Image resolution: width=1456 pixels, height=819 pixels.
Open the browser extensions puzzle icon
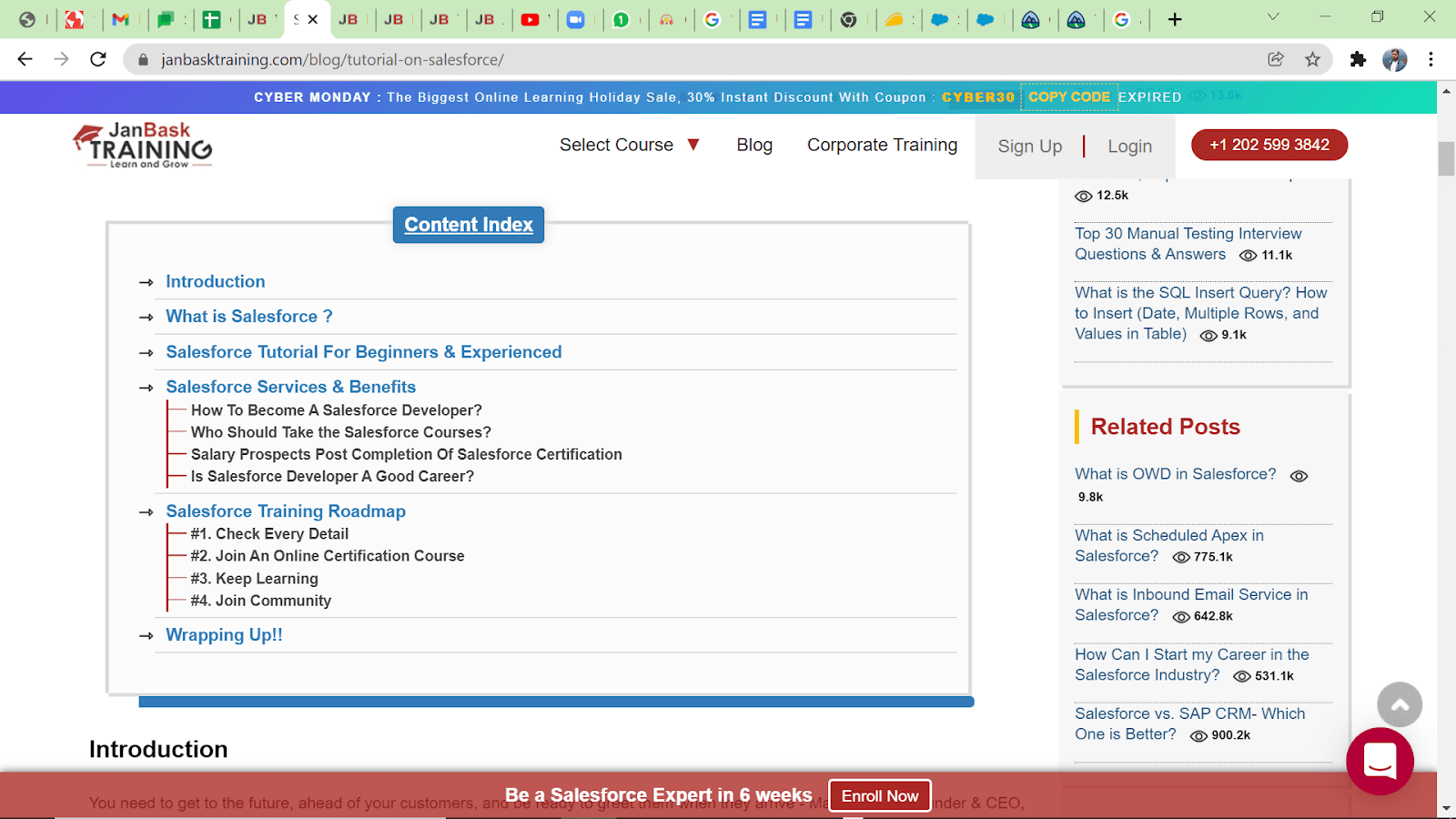(x=1358, y=59)
